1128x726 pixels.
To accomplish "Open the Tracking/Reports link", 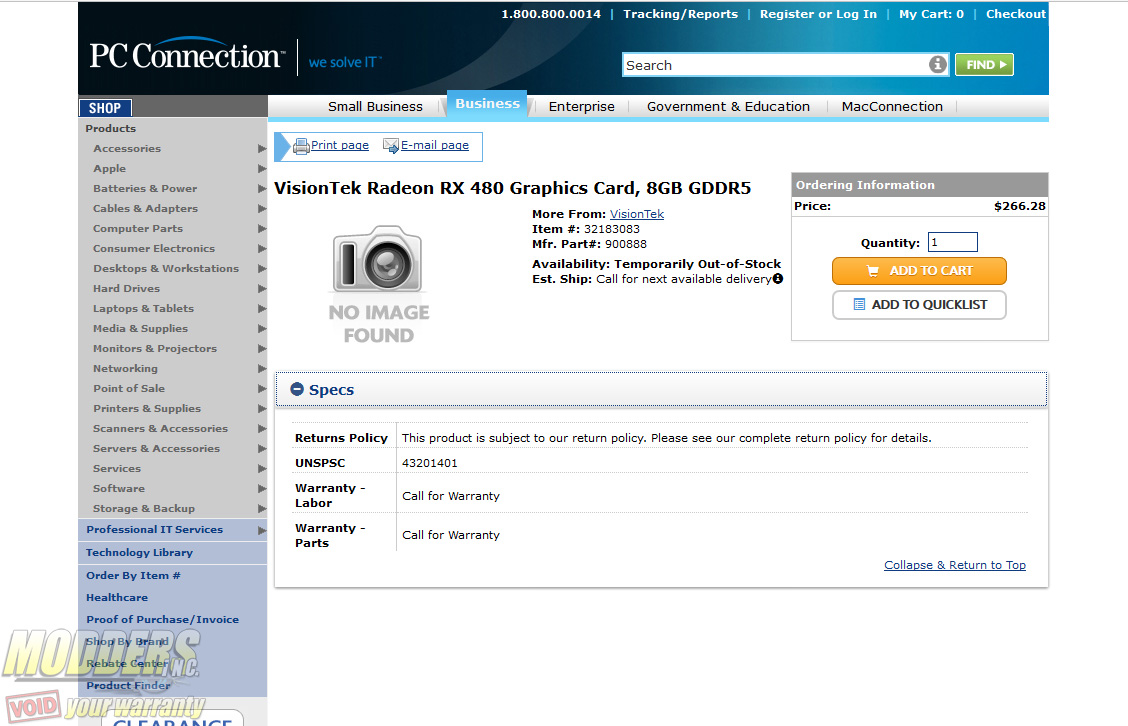I will point(681,14).
